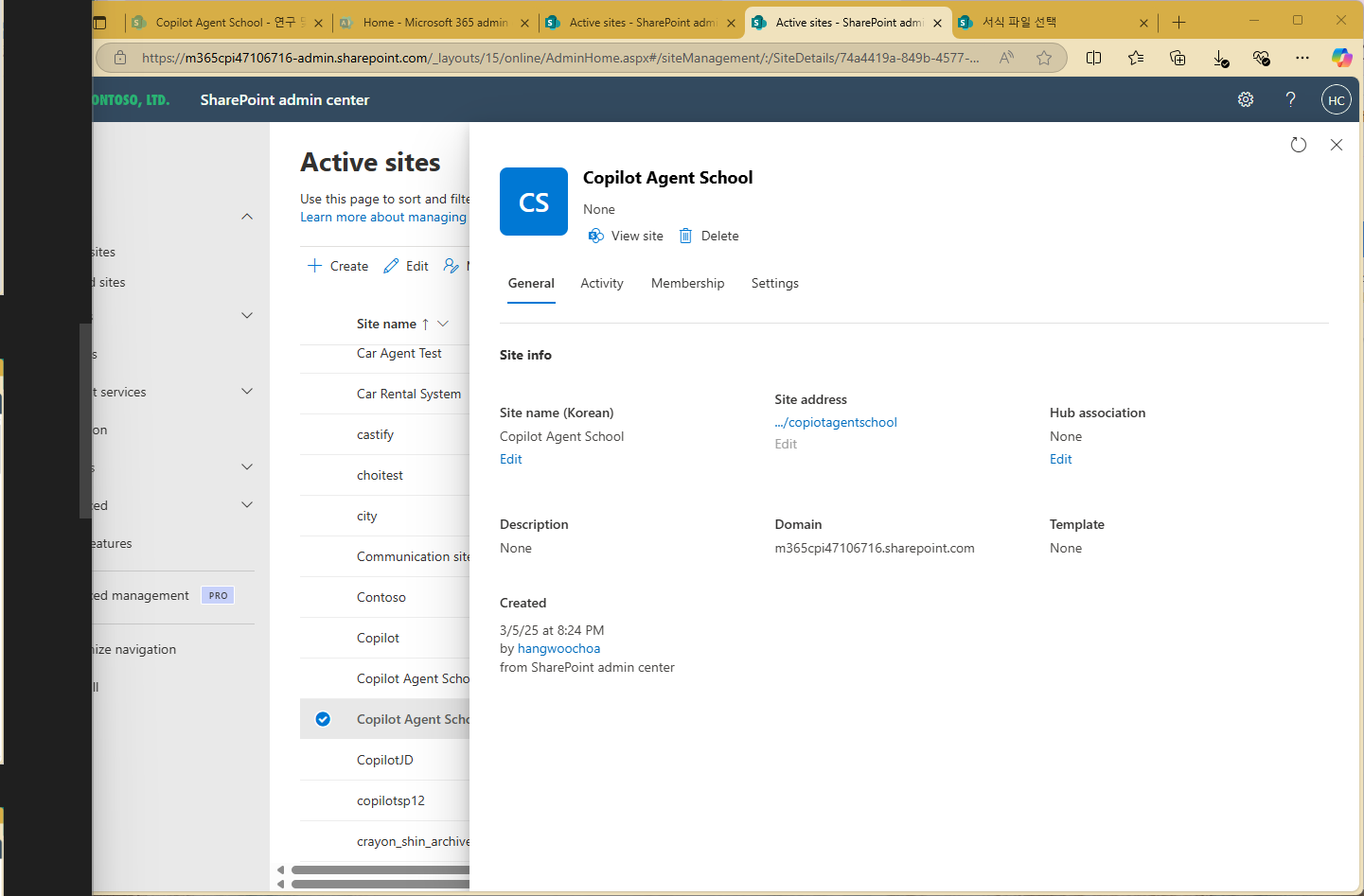Image resolution: width=1364 pixels, height=896 pixels.
Task: Click the Delete button label
Action: coord(719,236)
